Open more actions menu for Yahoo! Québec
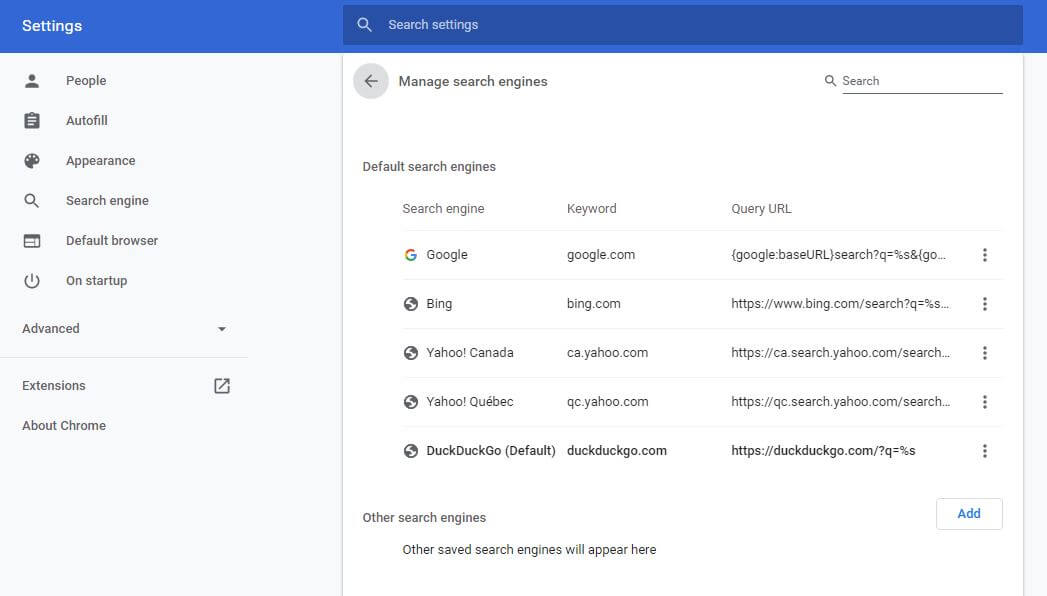This screenshot has width=1047, height=596. coord(984,402)
